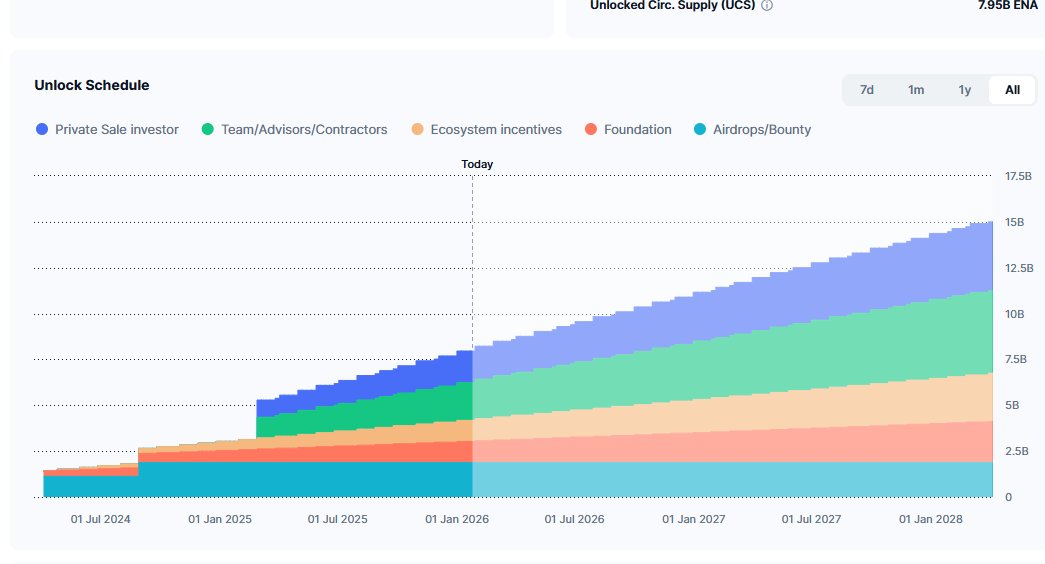Click the blue Private Sale investor dot
The image size is (1045, 564).
point(42,129)
